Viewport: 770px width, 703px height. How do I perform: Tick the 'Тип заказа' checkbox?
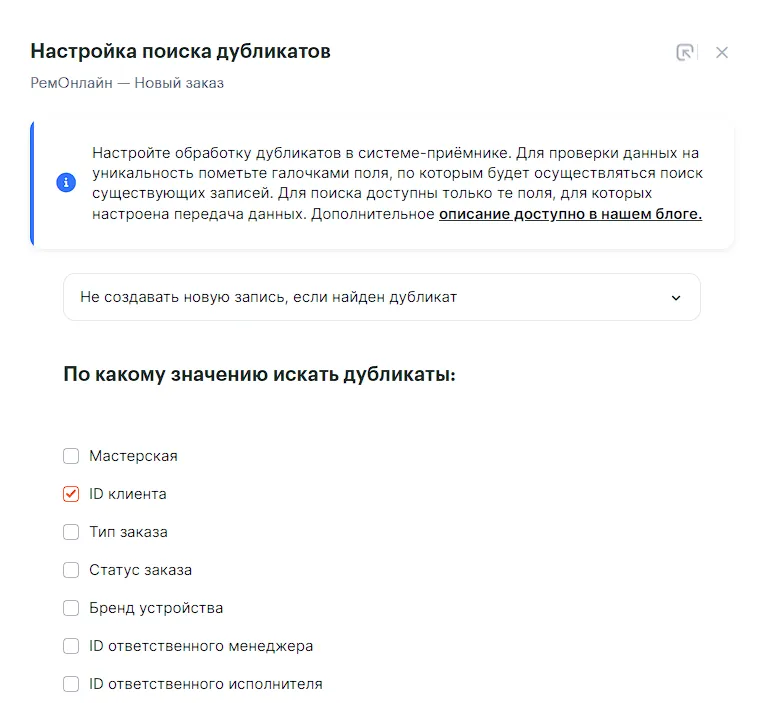[x=71, y=532]
